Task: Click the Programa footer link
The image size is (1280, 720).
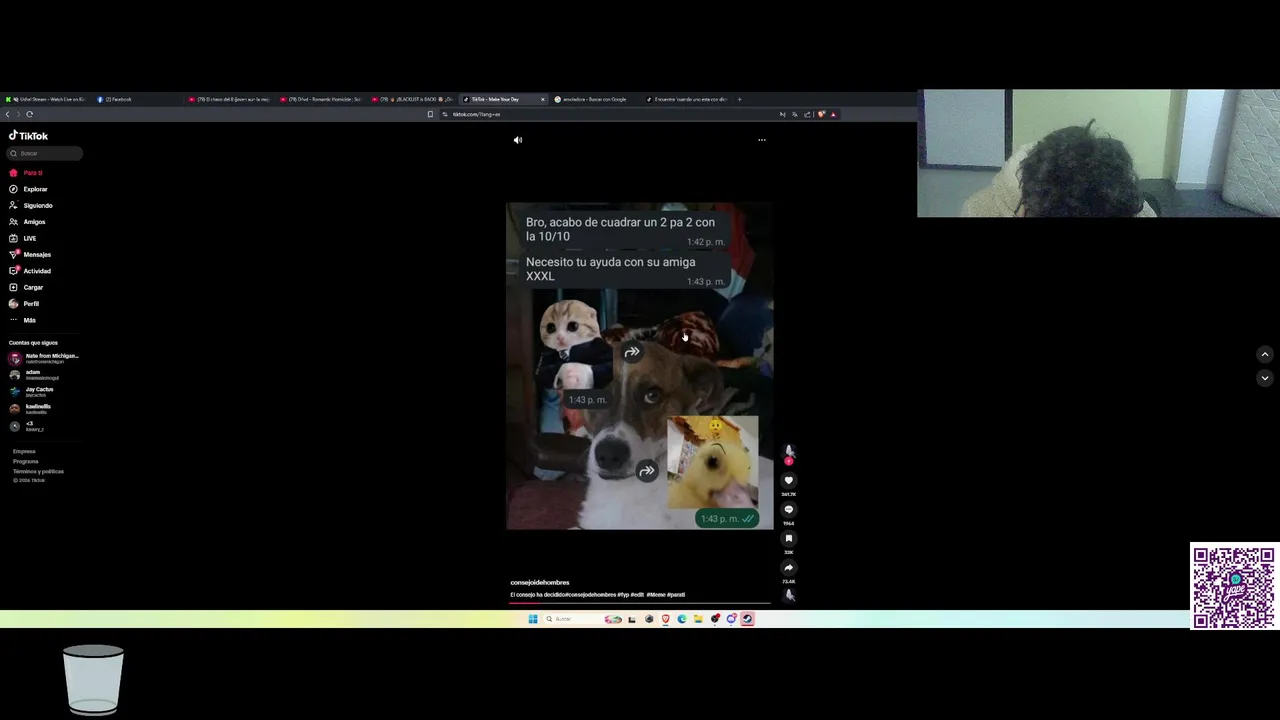Action: click(26, 461)
